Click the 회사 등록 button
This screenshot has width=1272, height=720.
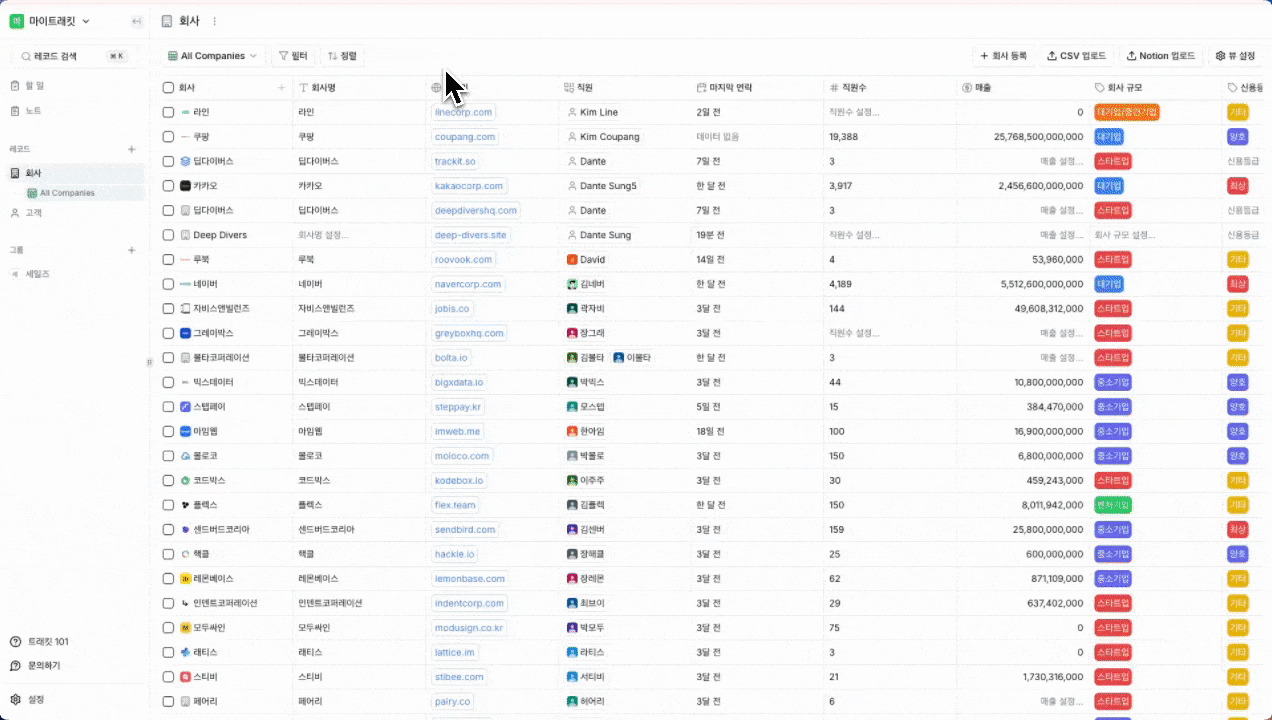pos(1003,56)
